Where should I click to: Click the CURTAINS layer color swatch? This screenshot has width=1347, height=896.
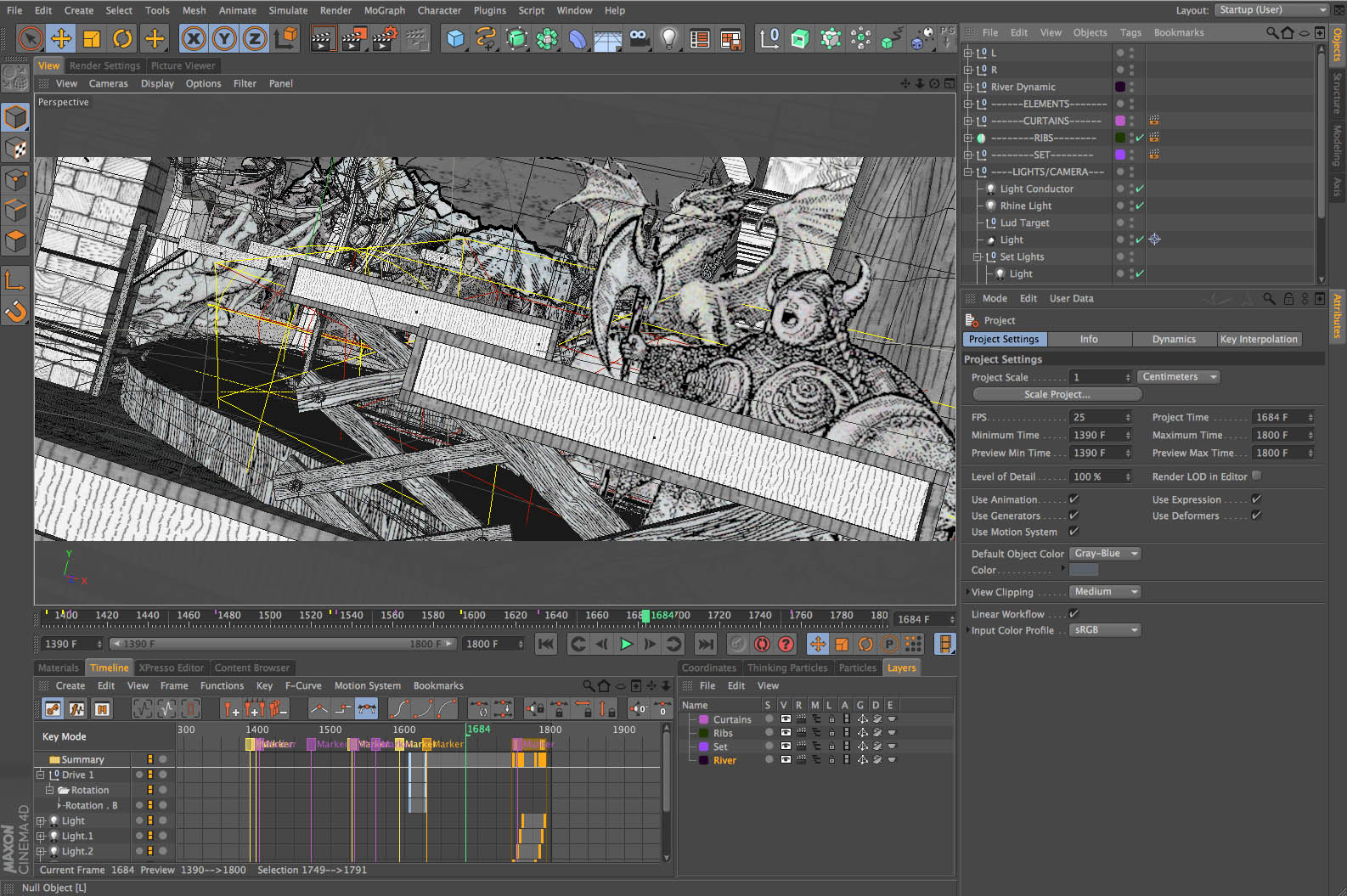1120,121
